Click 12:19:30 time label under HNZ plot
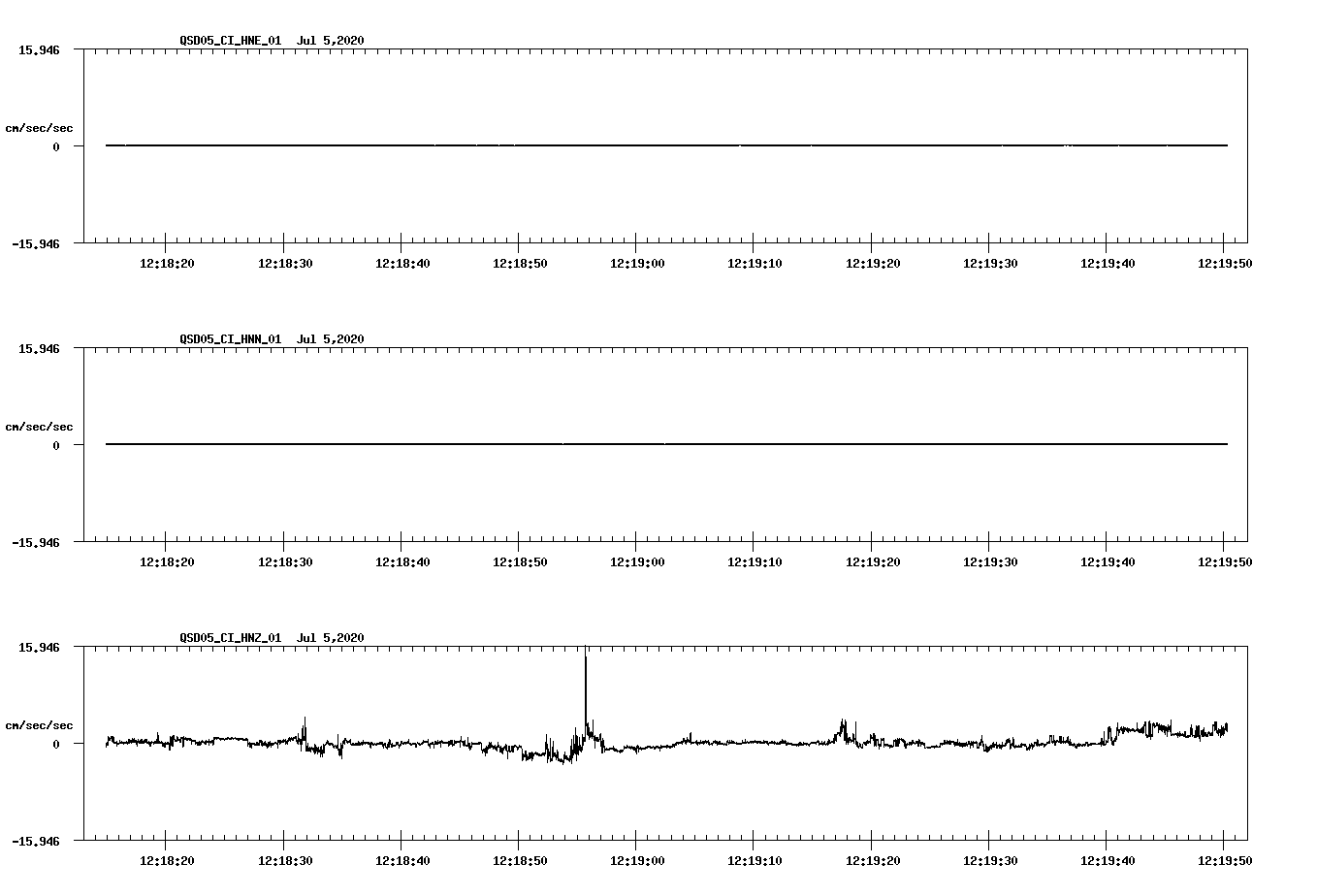Screen dimensions: 1317x896 coord(989,860)
